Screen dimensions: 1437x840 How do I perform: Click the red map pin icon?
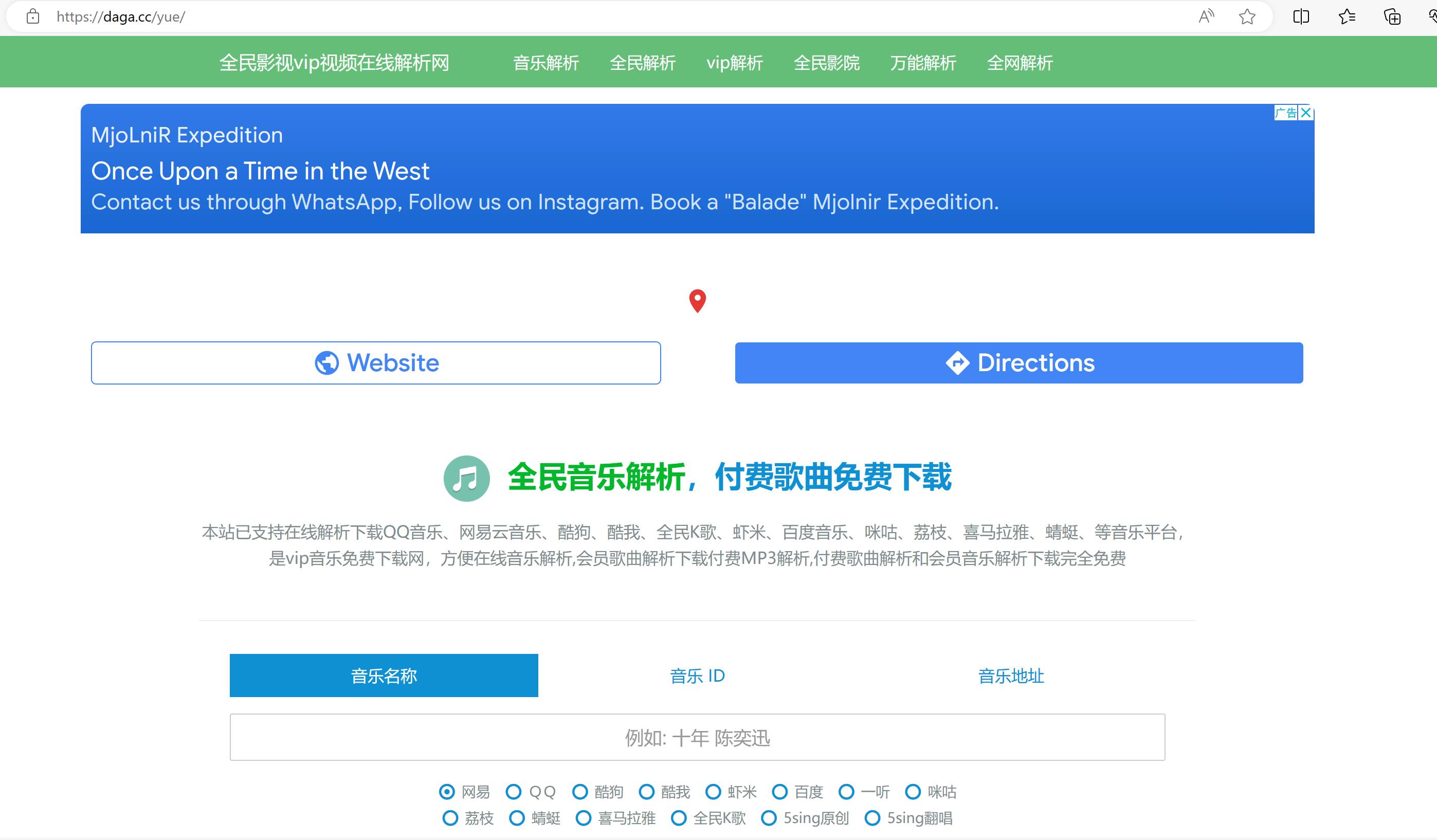click(x=697, y=301)
